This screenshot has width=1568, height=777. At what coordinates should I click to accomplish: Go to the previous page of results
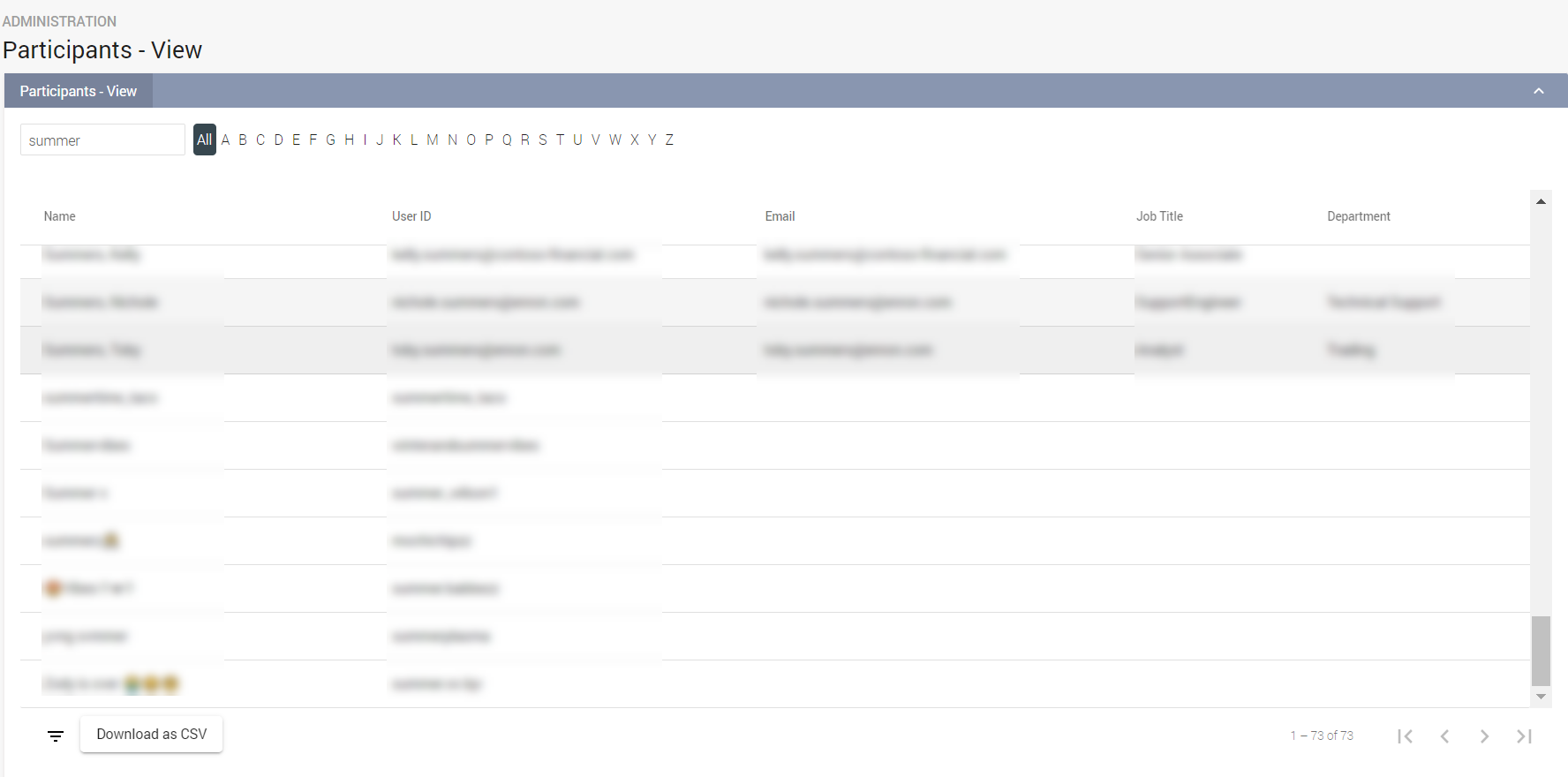tap(1444, 736)
